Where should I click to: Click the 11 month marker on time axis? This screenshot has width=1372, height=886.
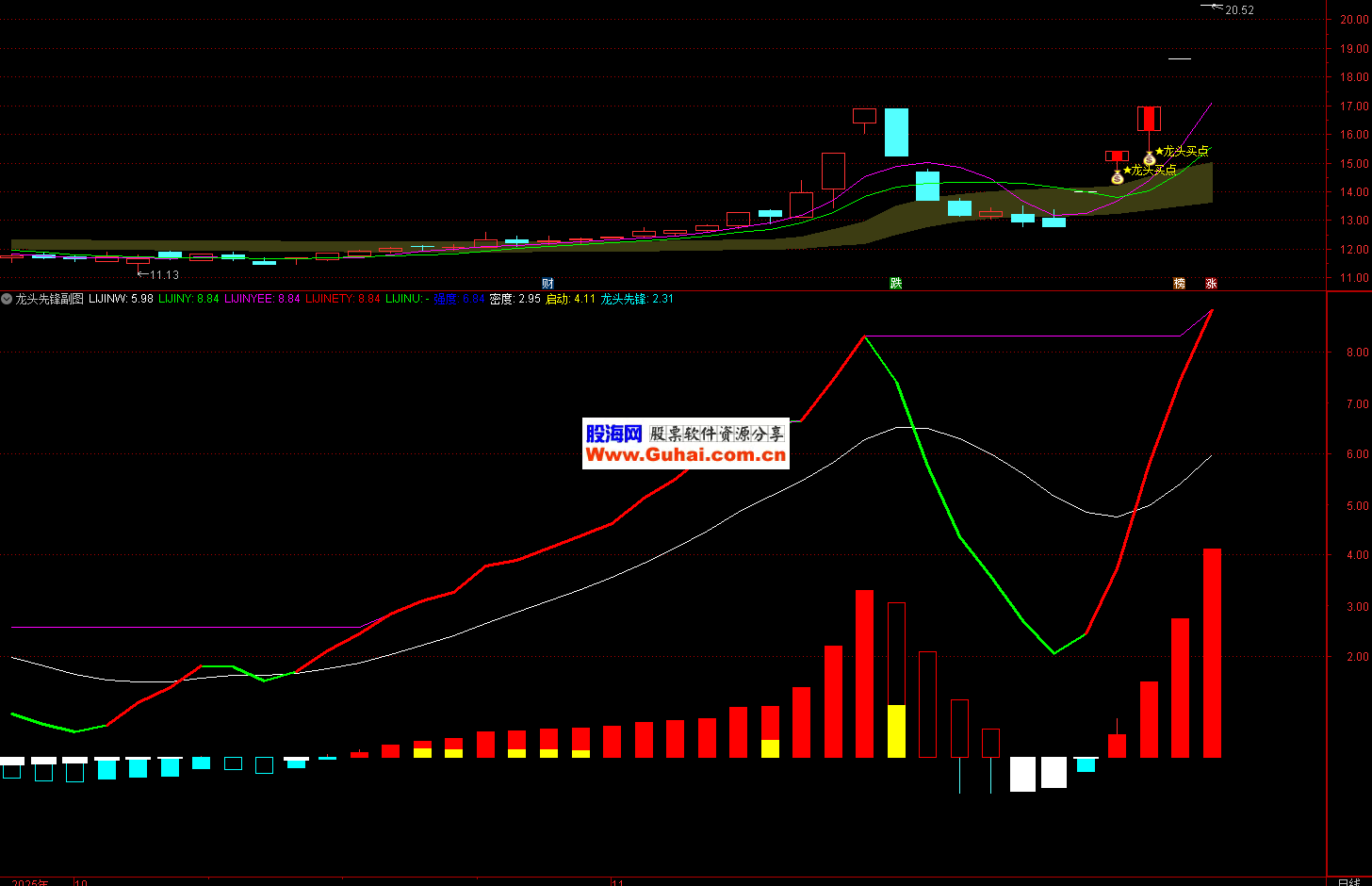[x=617, y=882]
